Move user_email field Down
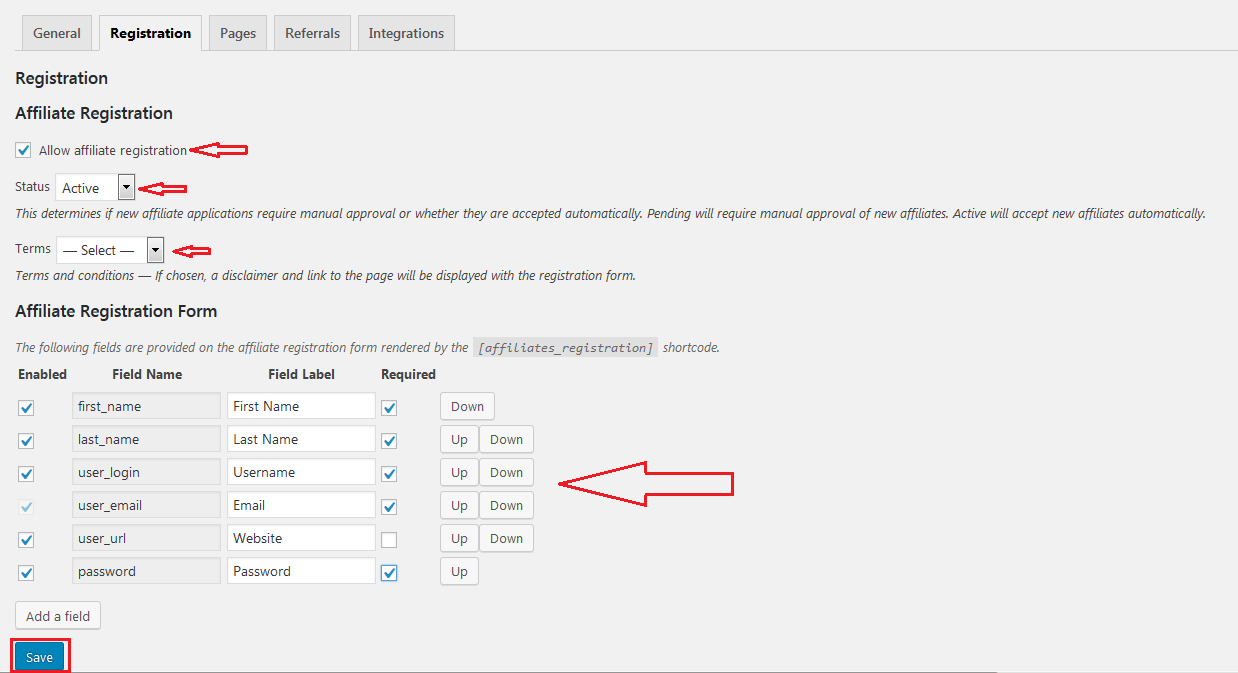 (x=506, y=505)
